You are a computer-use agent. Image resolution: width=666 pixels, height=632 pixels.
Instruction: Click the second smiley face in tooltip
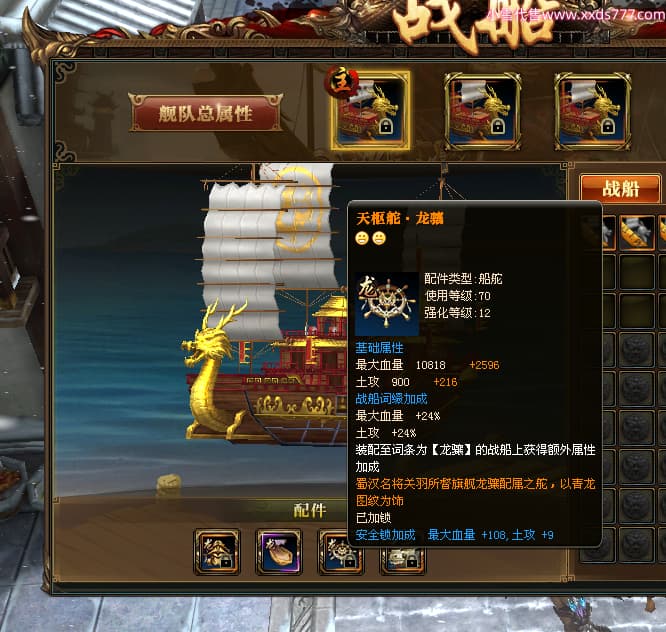[x=379, y=238]
